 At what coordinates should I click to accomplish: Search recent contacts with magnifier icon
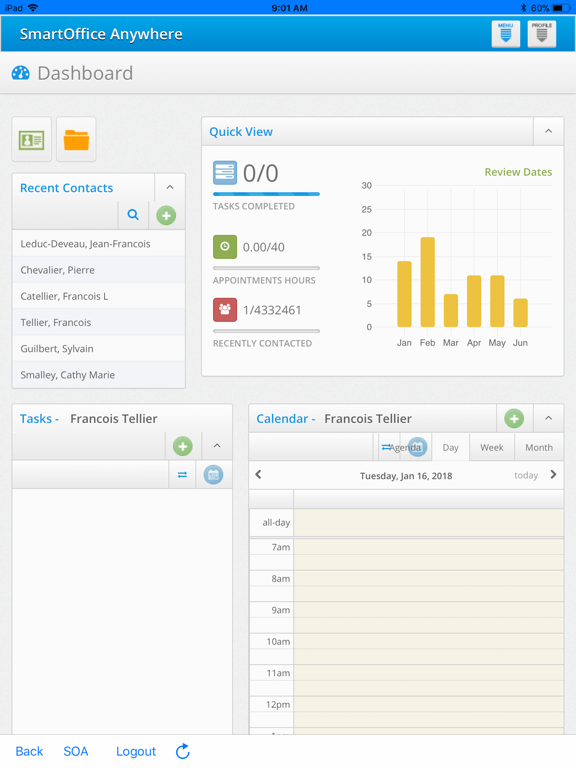coord(133,215)
